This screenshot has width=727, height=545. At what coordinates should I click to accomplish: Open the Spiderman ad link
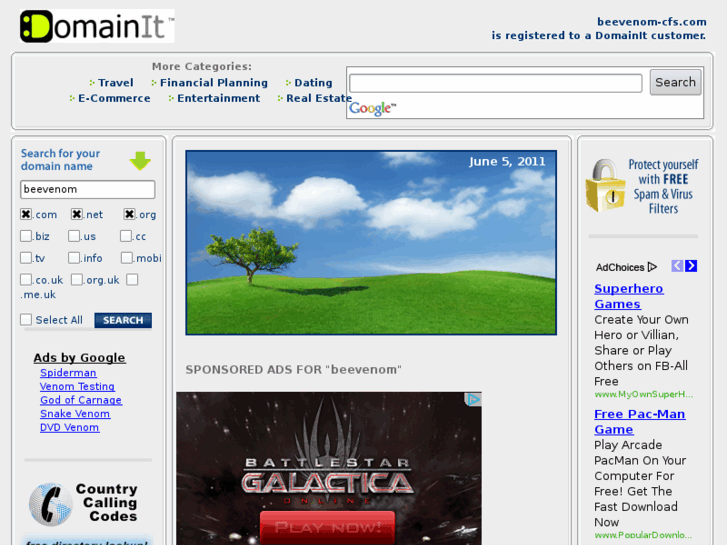click(x=68, y=373)
